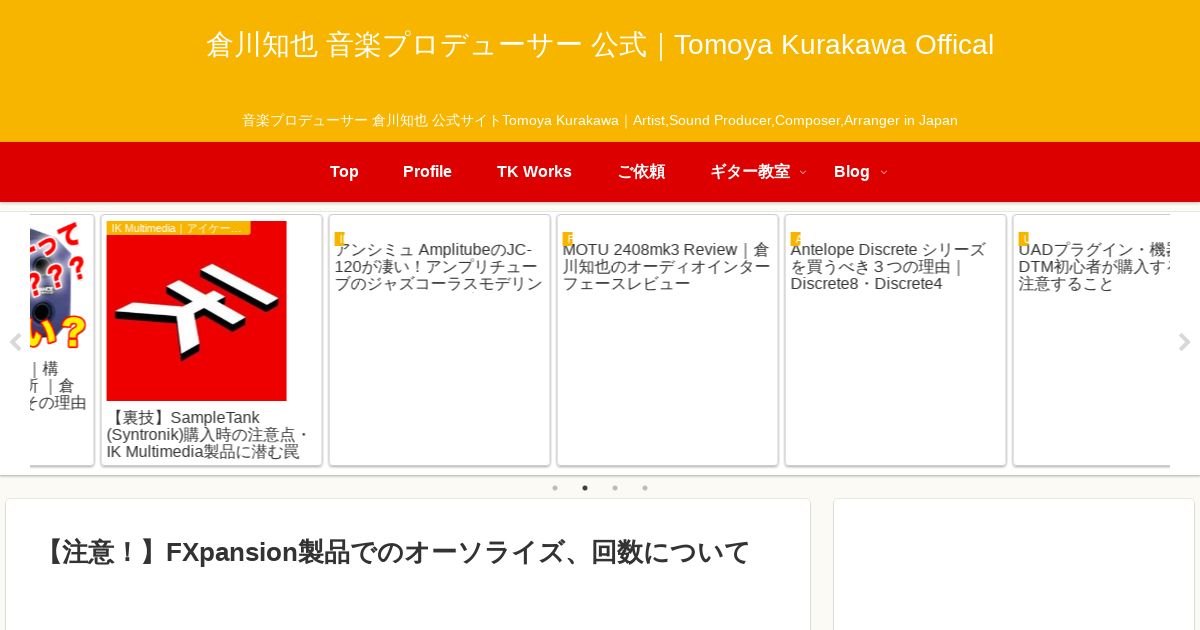Expand the ギター教室 submenu chevron
Viewport: 1200px width, 630px height.
(802, 172)
